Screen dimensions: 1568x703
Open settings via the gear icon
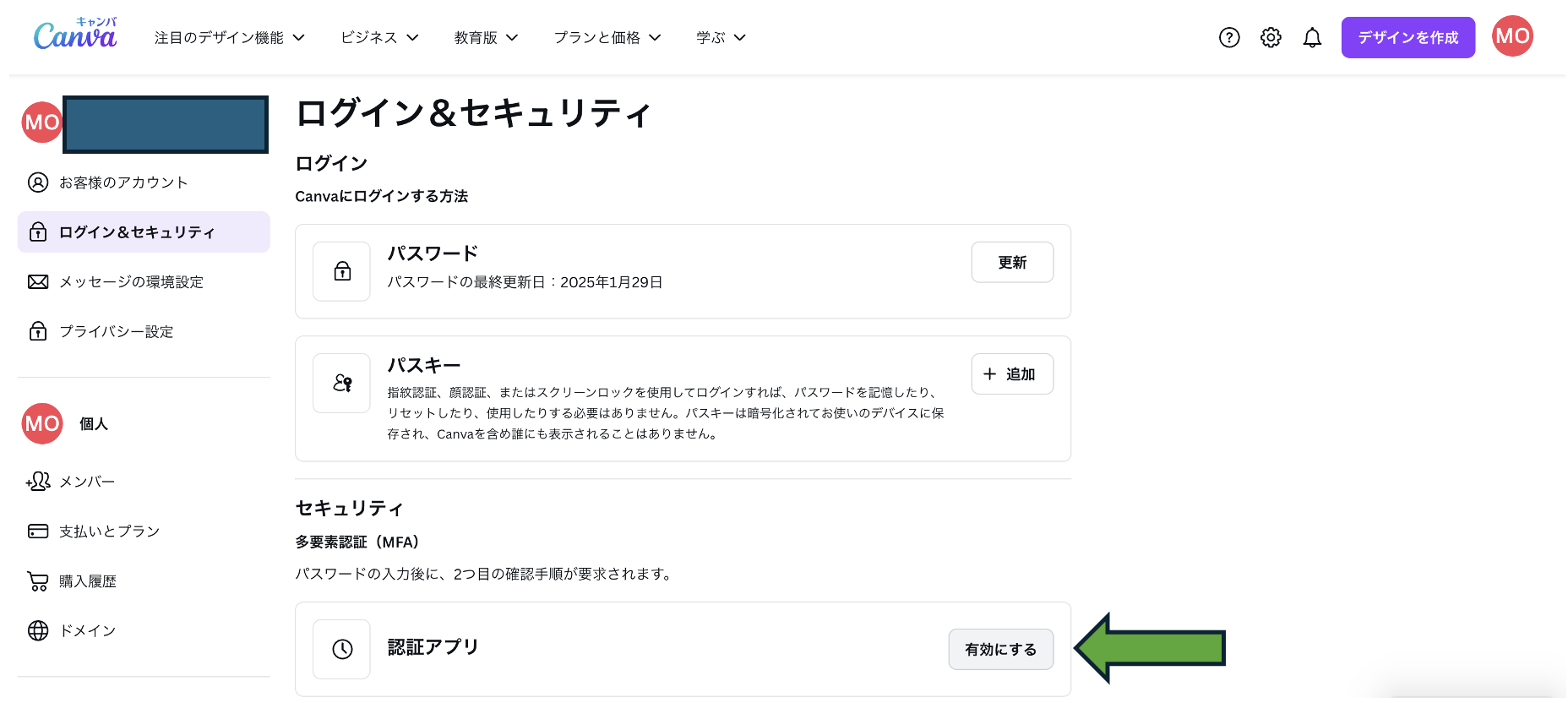tap(1271, 37)
